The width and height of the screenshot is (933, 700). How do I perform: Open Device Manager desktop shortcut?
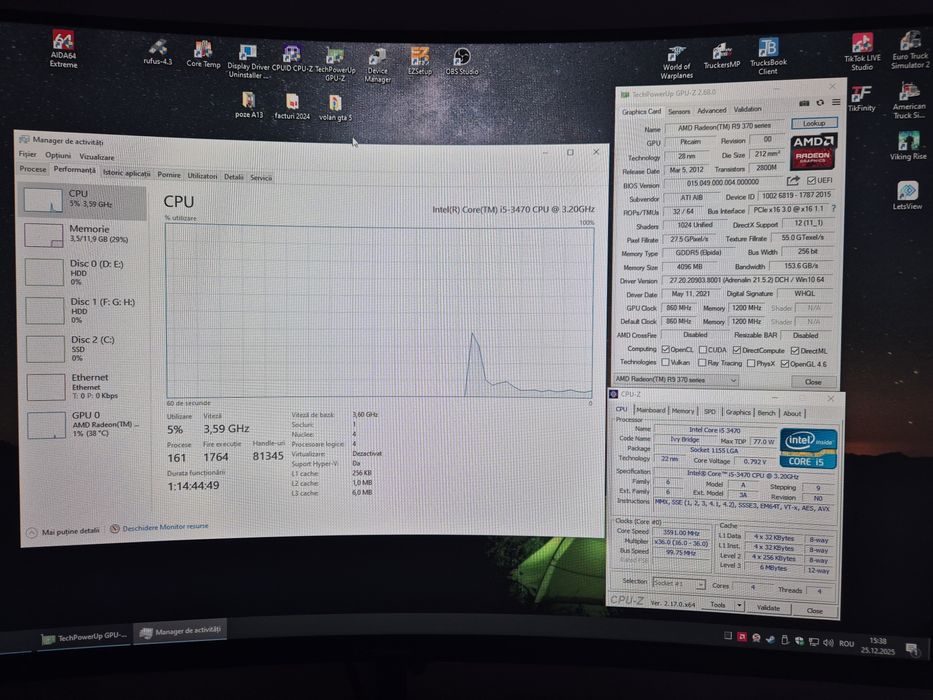(x=377, y=66)
